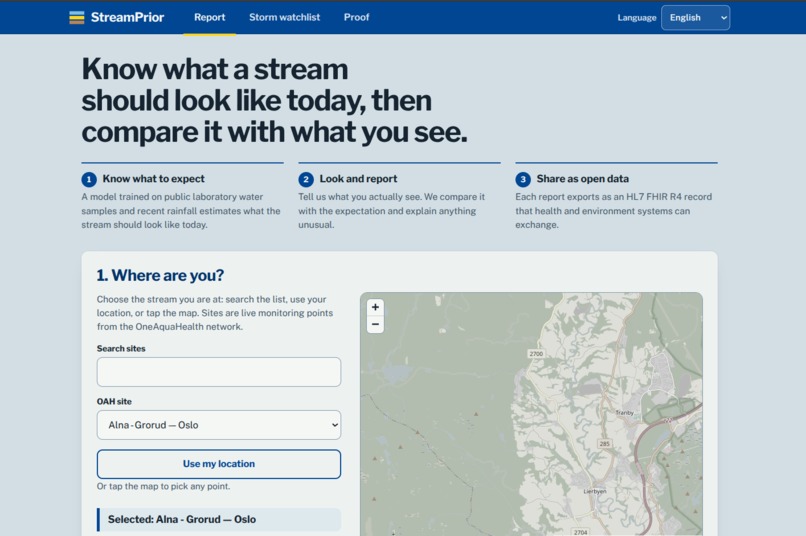Click the step 3 number badge

(523, 179)
